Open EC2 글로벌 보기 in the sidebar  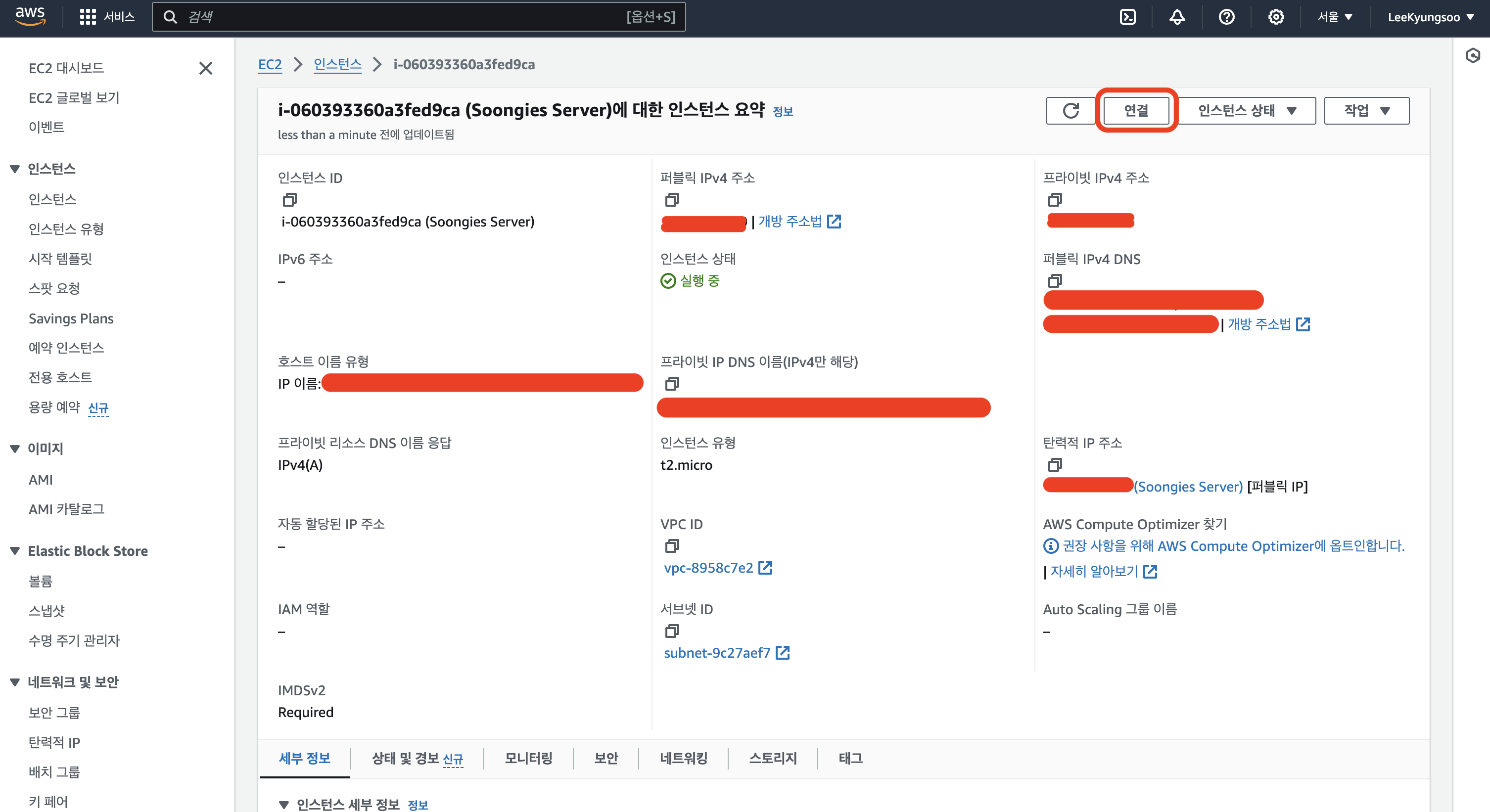click(73, 98)
